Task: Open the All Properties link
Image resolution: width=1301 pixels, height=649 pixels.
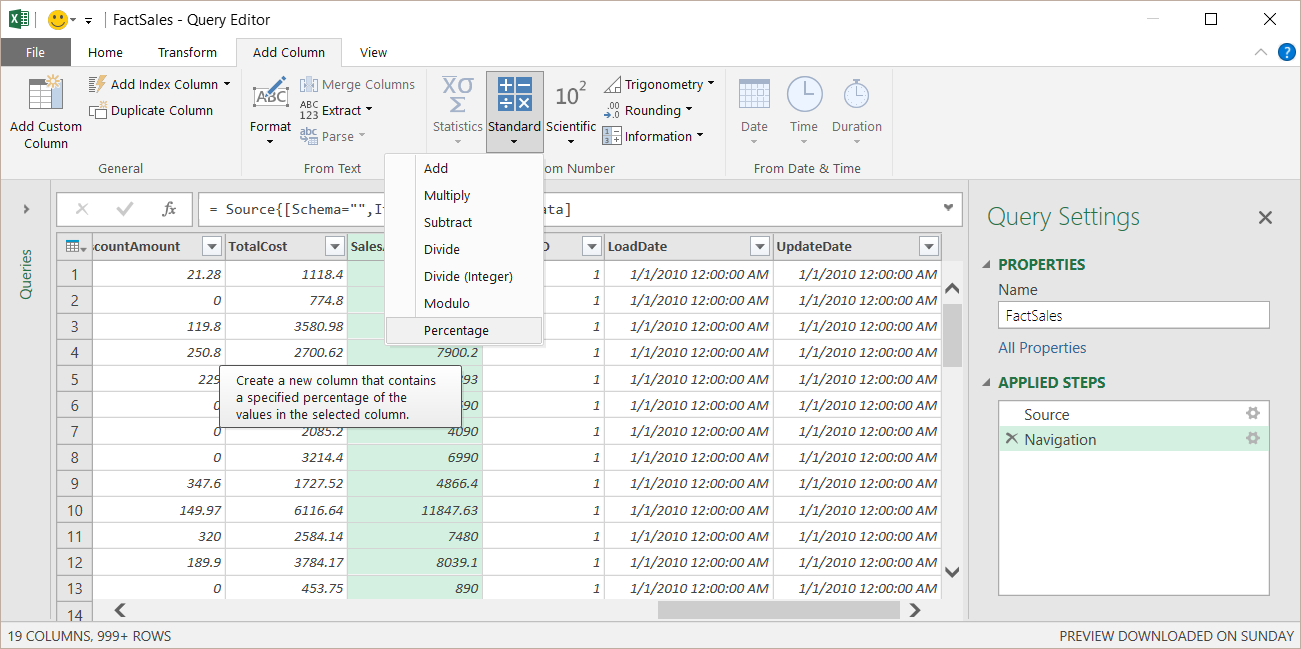Action: pos(1042,348)
